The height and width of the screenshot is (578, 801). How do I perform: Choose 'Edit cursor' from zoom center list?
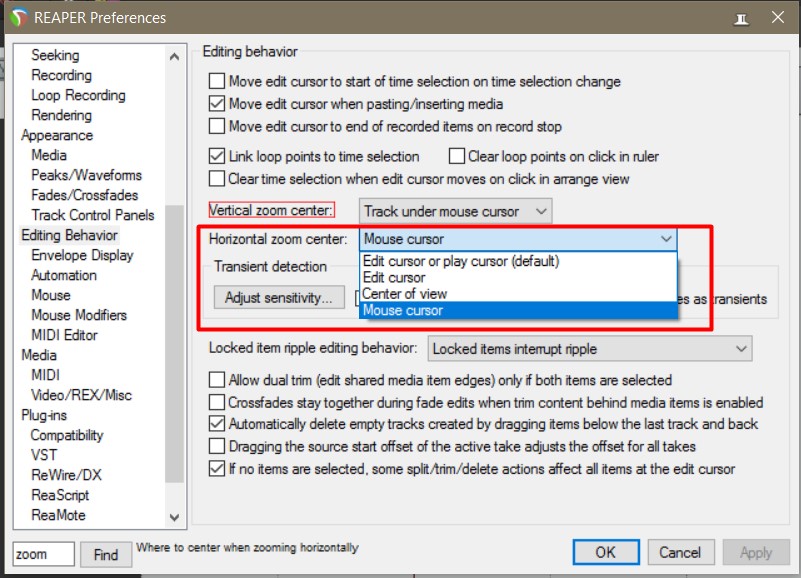[519, 278]
